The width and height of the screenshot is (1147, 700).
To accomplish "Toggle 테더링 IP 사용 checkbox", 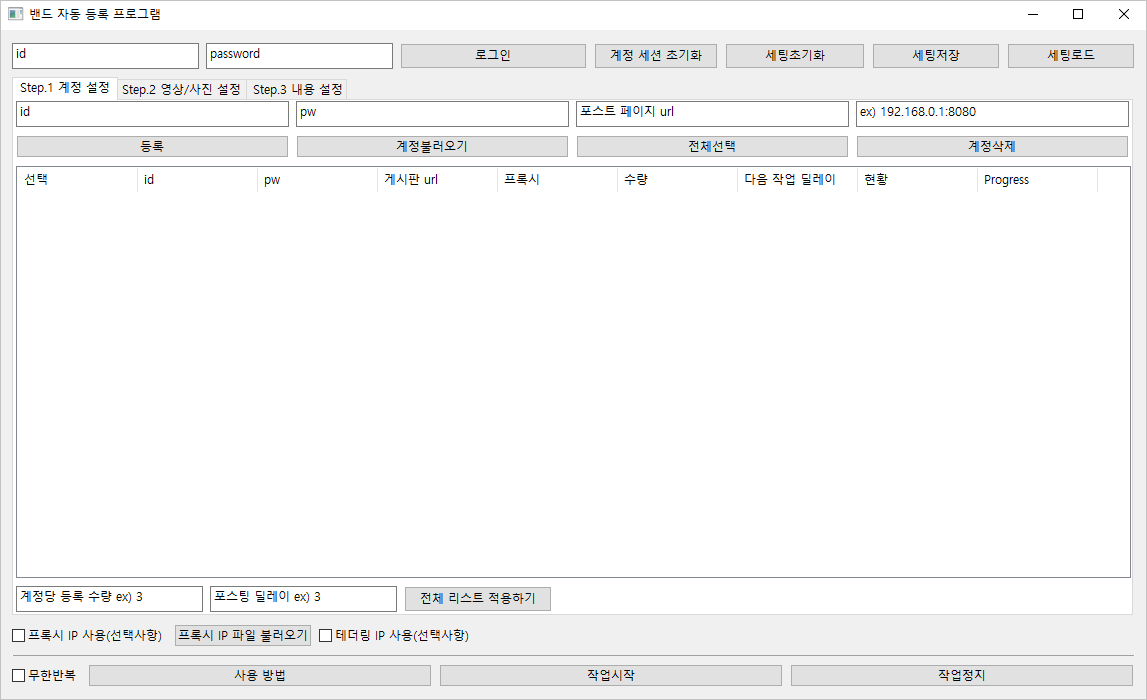I will tap(325, 635).
